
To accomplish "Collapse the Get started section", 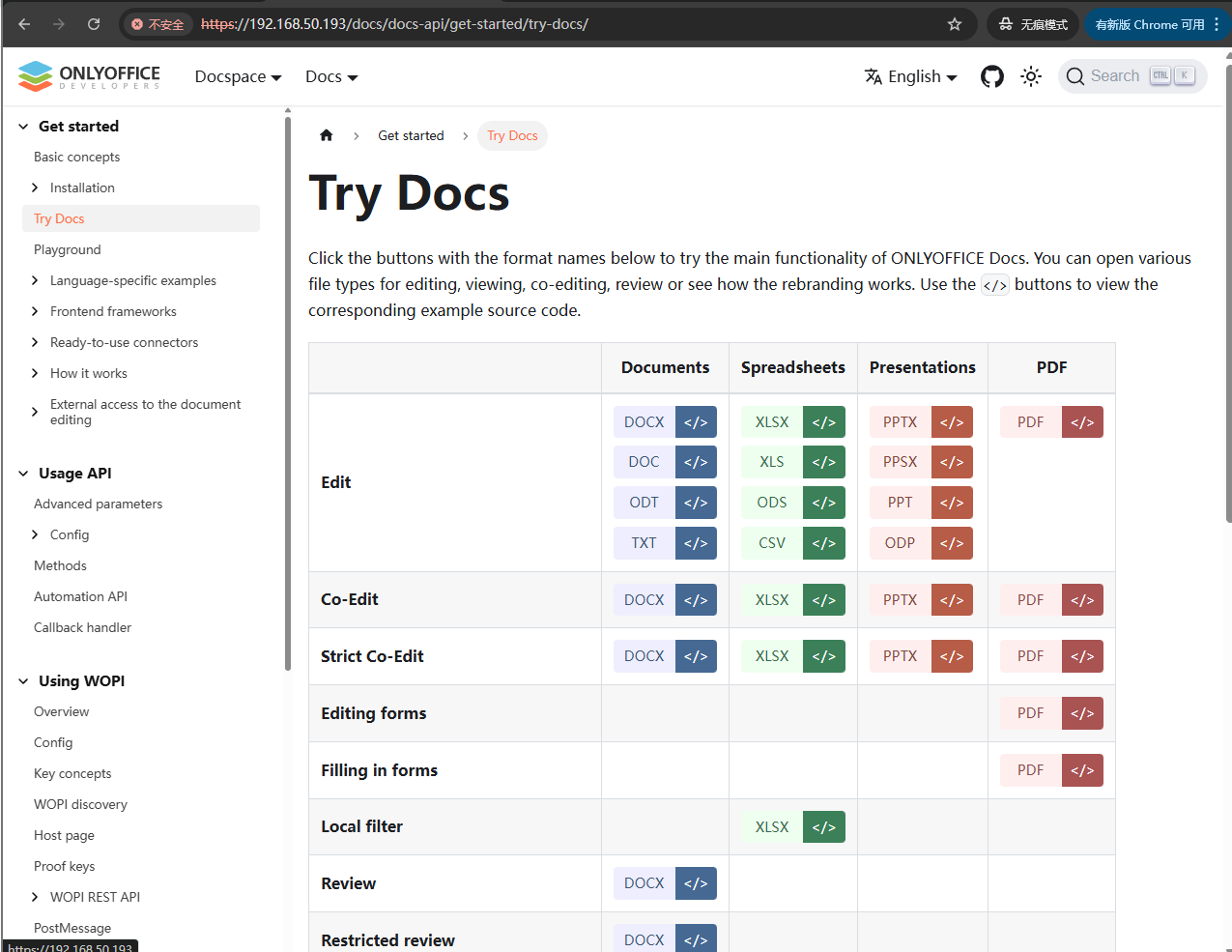I will pos(23,127).
